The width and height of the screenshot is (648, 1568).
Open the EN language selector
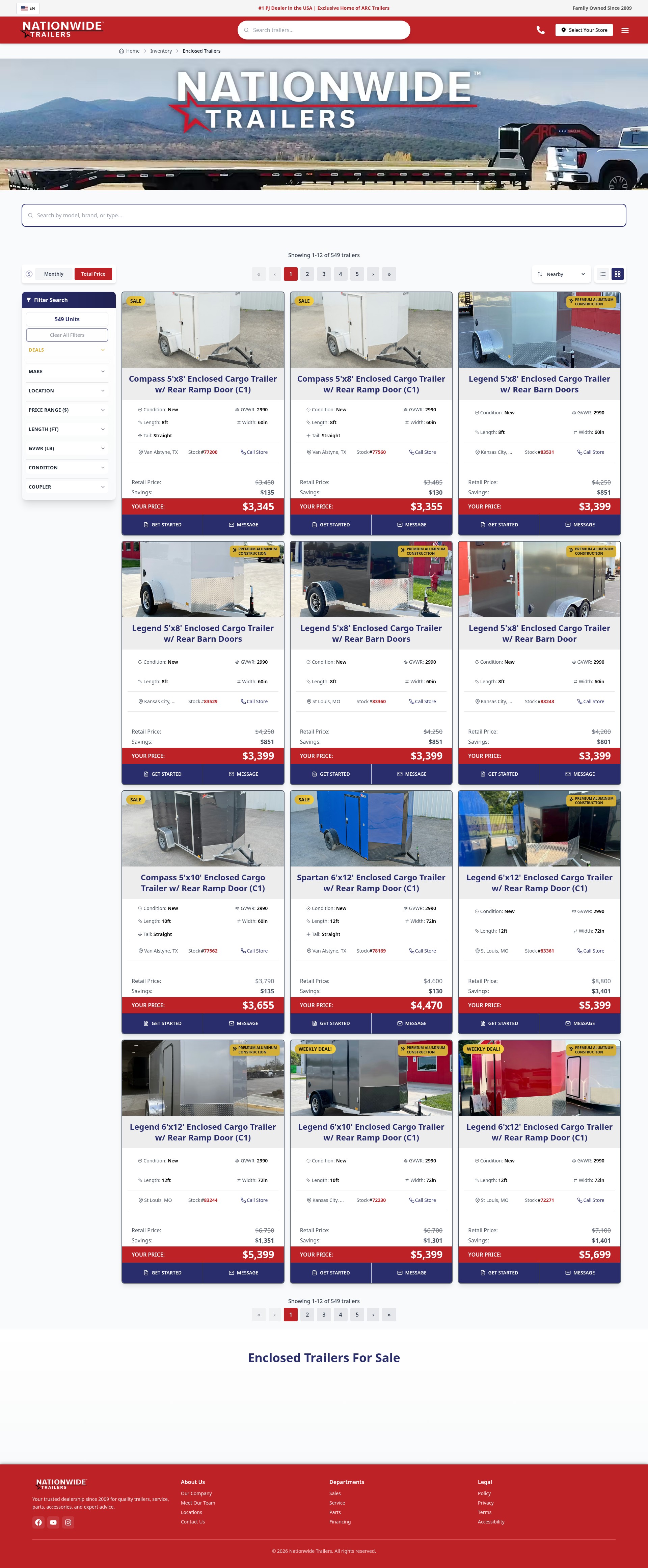(x=28, y=8)
